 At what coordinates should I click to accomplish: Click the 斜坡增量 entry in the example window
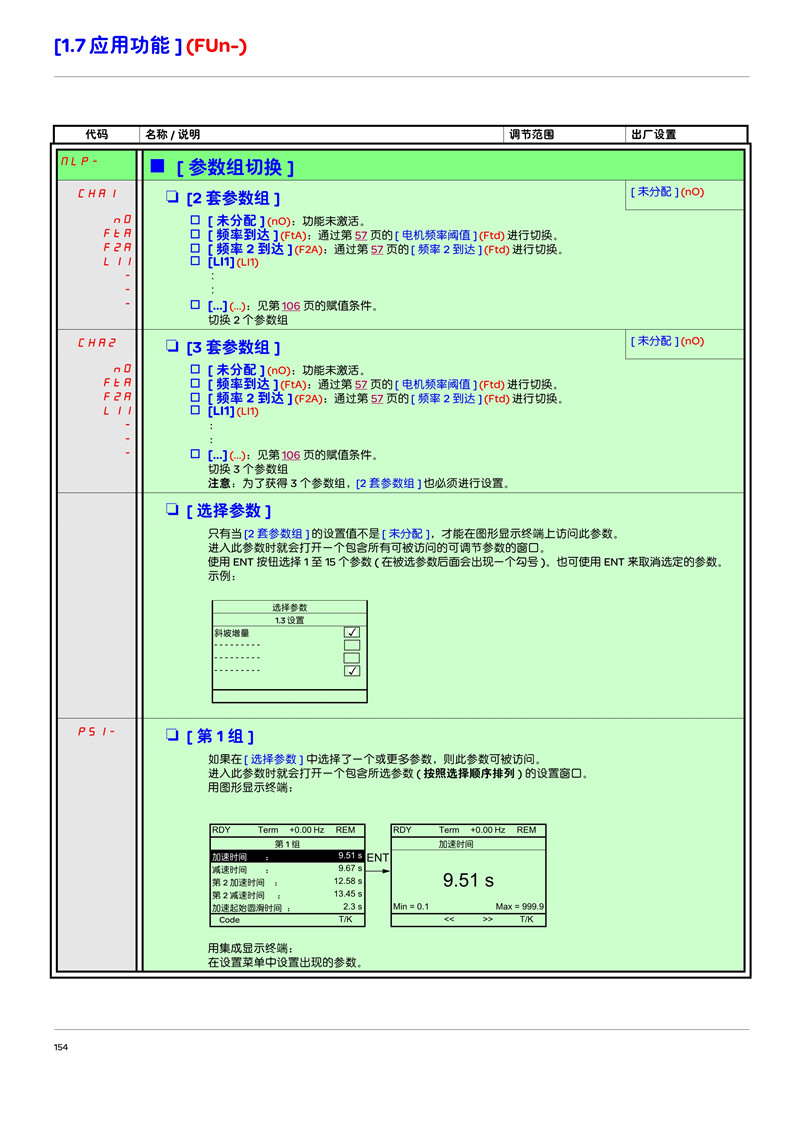[232, 633]
